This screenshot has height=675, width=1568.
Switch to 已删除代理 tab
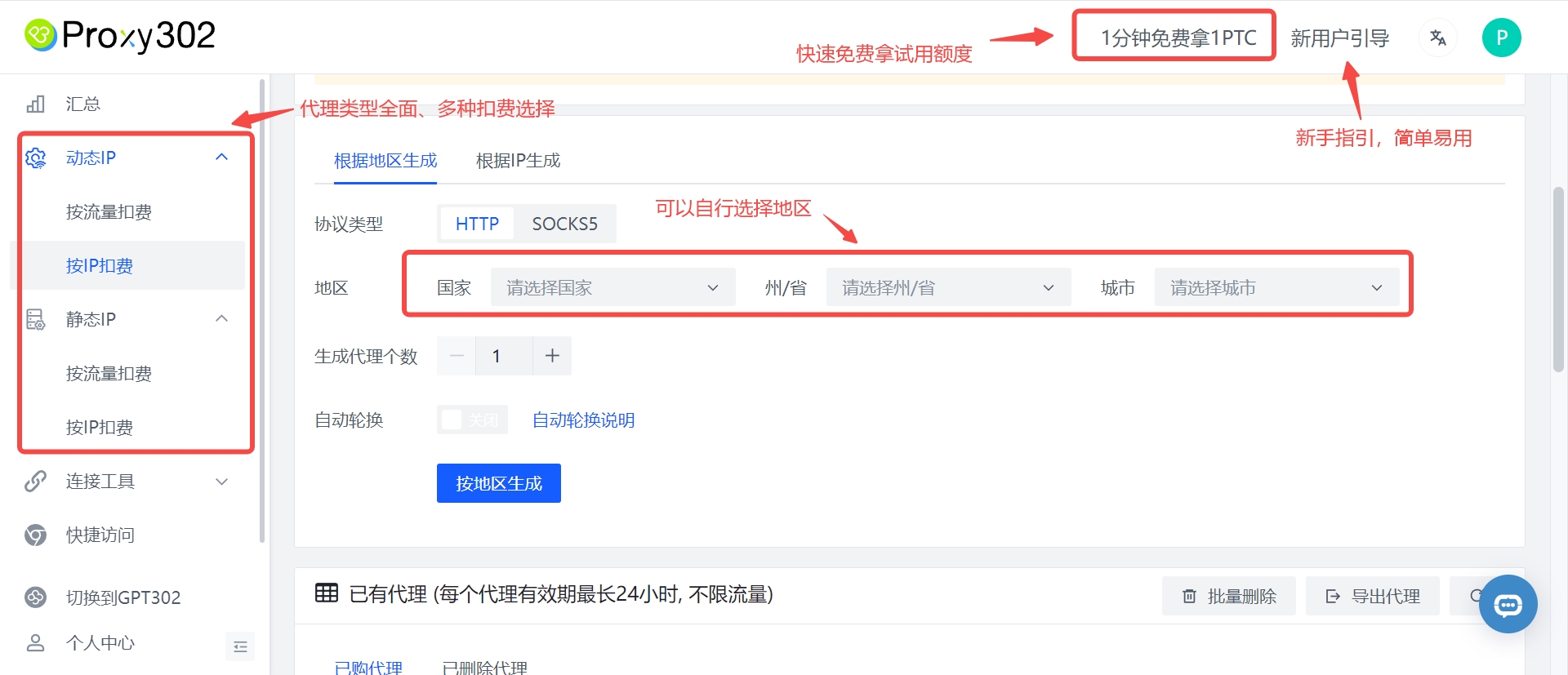pyautogui.click(x=484, y=668)
